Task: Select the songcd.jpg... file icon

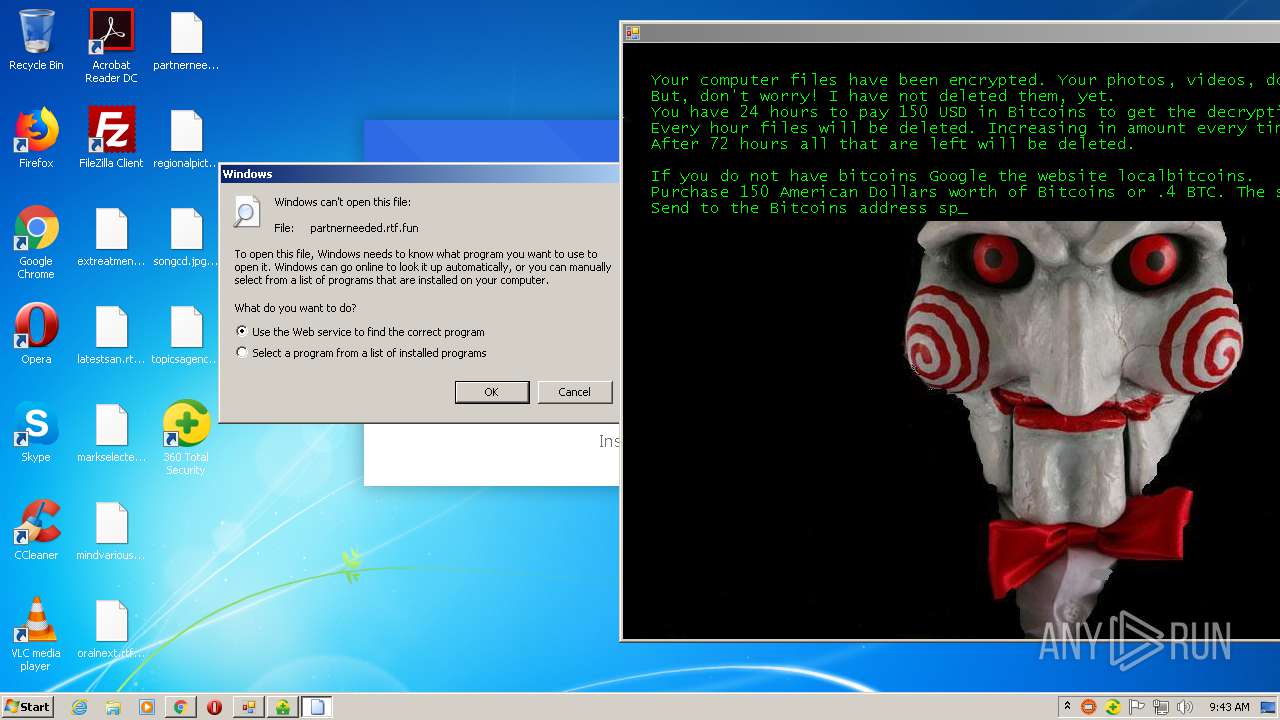Action: [186, 236]
